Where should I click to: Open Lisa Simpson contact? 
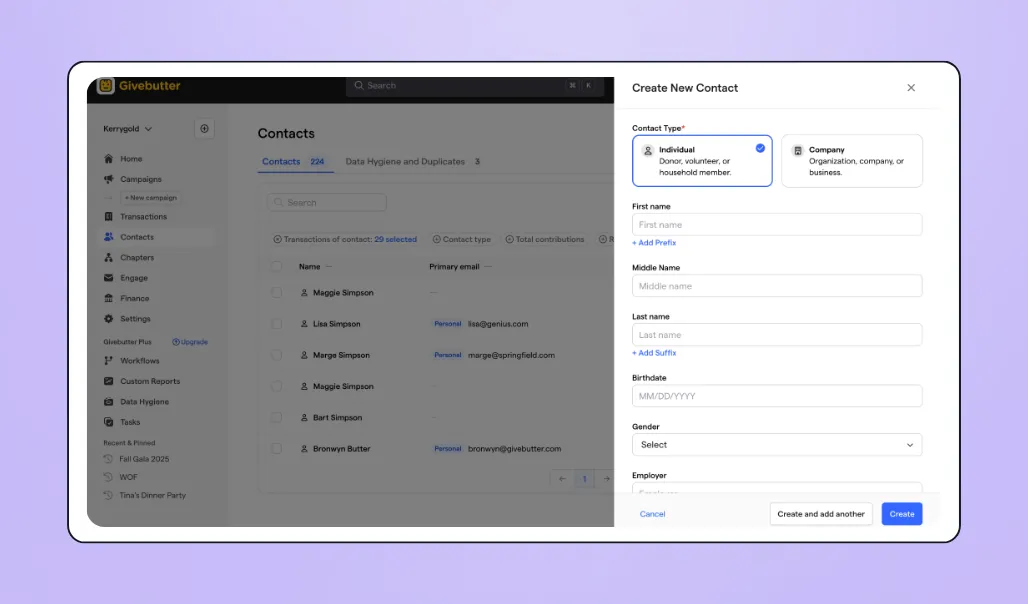click(336, 324)
